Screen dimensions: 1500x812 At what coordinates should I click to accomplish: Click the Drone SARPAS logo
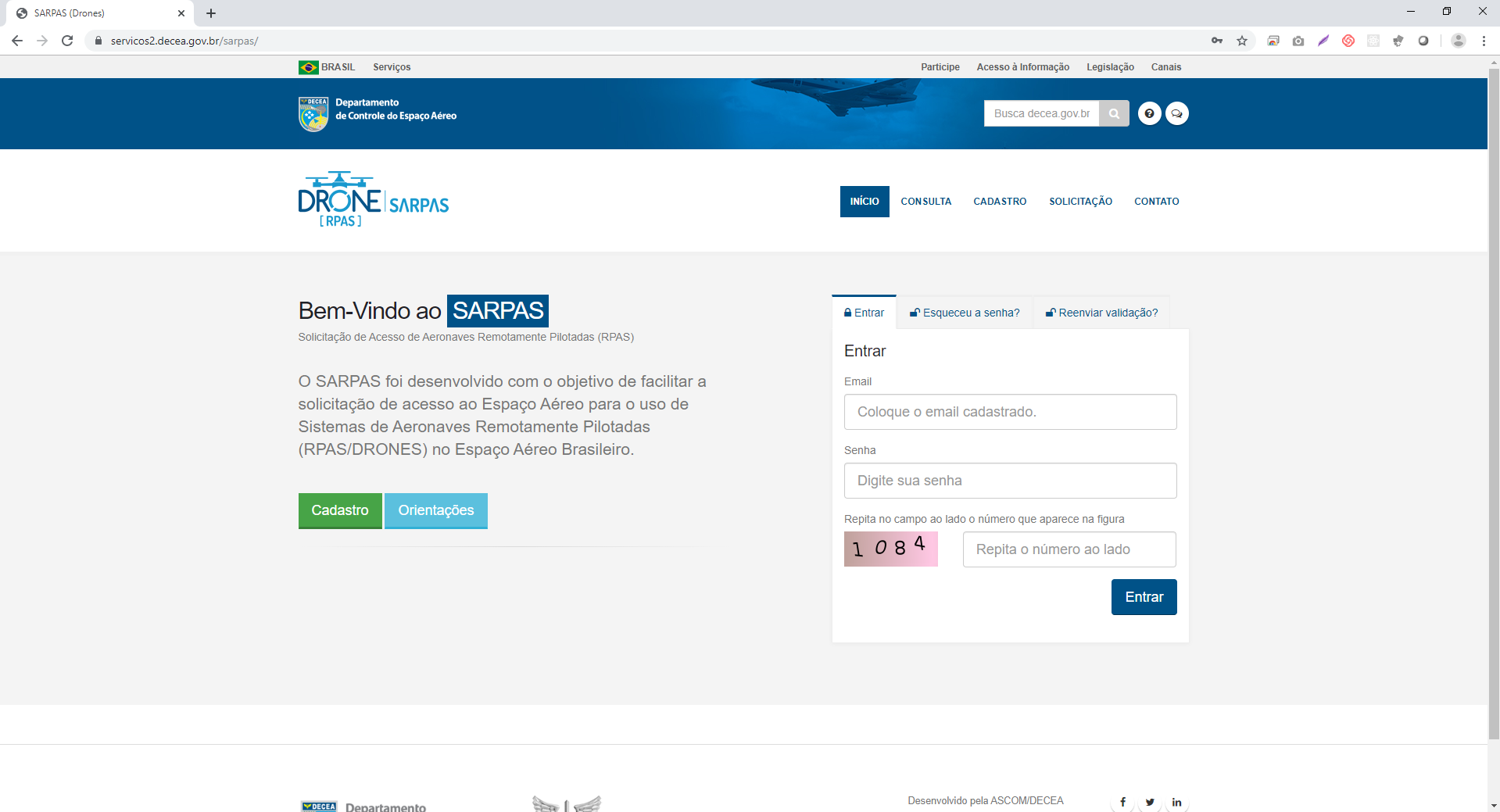(374, 199)
